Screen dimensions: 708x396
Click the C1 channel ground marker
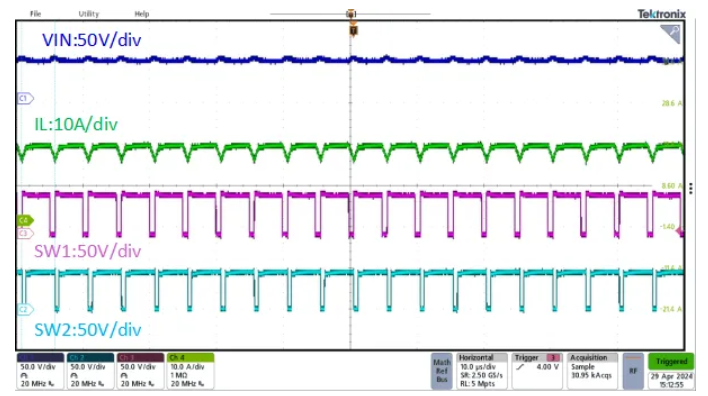point(25,98)
